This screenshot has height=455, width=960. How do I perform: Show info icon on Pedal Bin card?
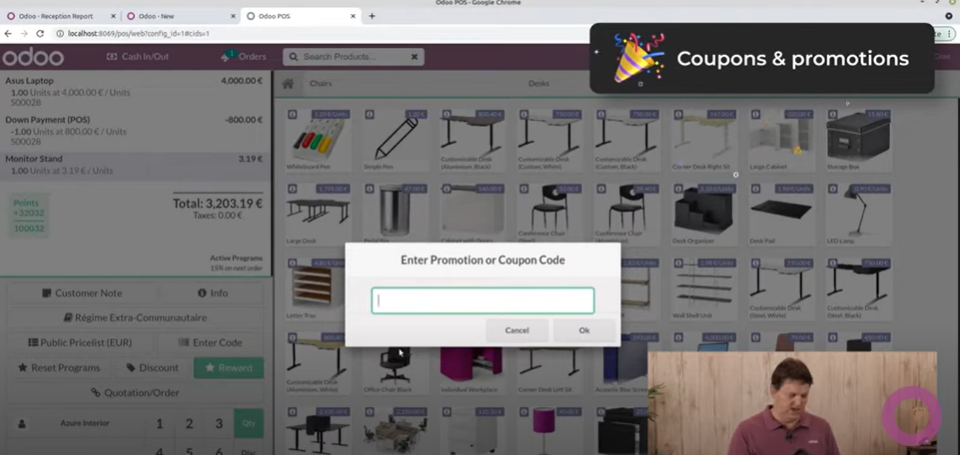[x=370, y=189]
